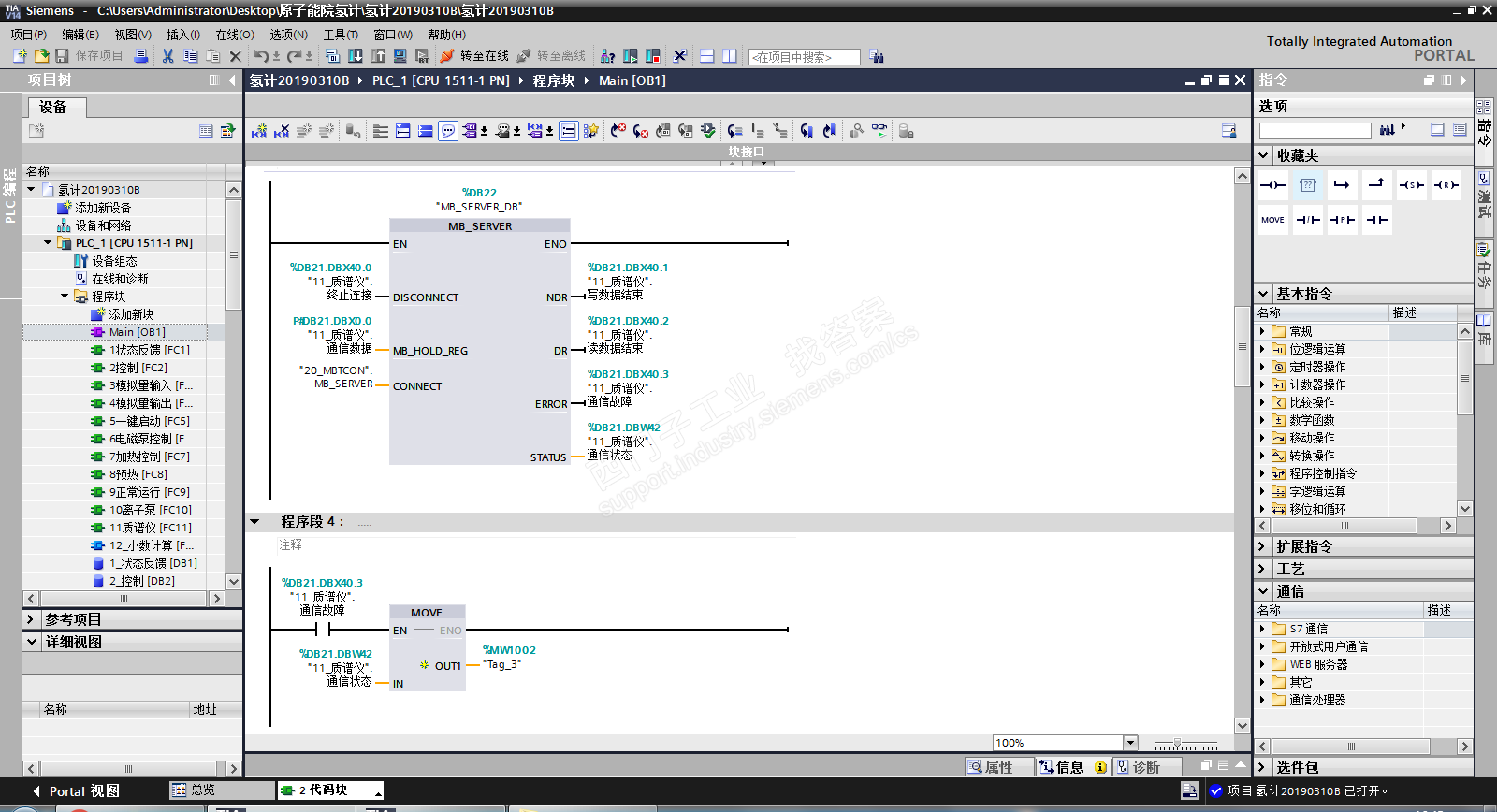Open the 视图(V) menu
The height and width of the screenshot is (812, 1497).
coord(133,35)
